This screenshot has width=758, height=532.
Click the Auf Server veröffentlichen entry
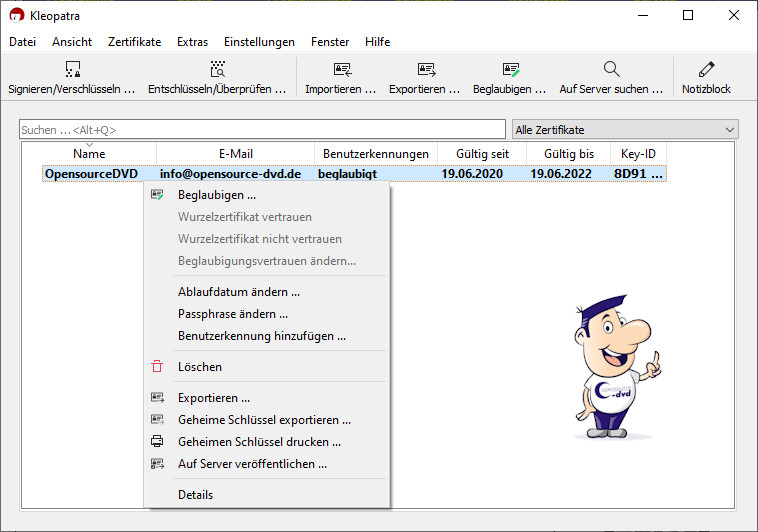(x=252, y=464)
